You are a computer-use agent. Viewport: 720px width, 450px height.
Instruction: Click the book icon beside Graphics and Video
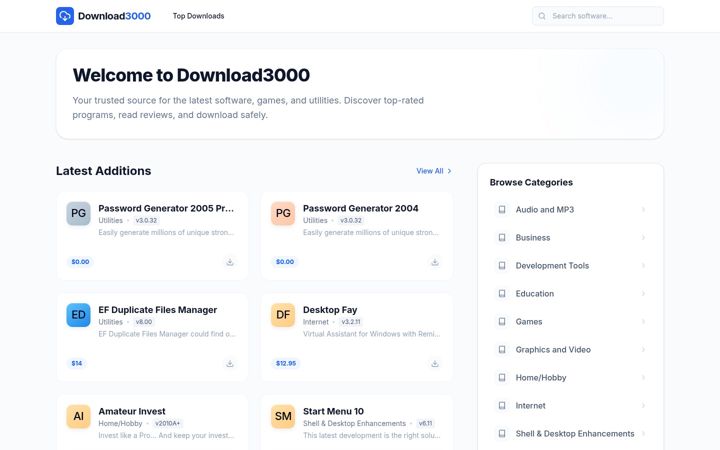point(502,350)
